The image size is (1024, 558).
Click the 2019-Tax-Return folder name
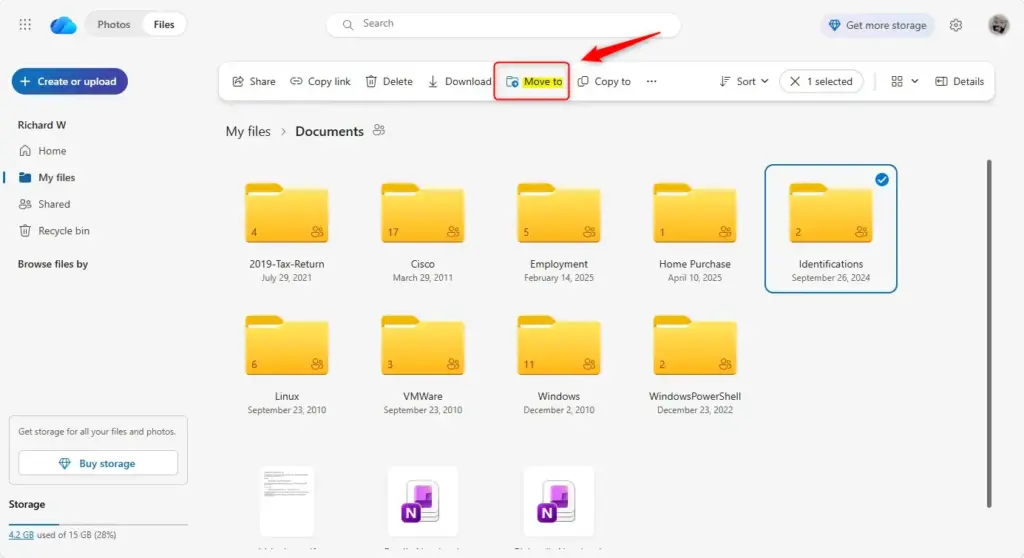(287, 264)
